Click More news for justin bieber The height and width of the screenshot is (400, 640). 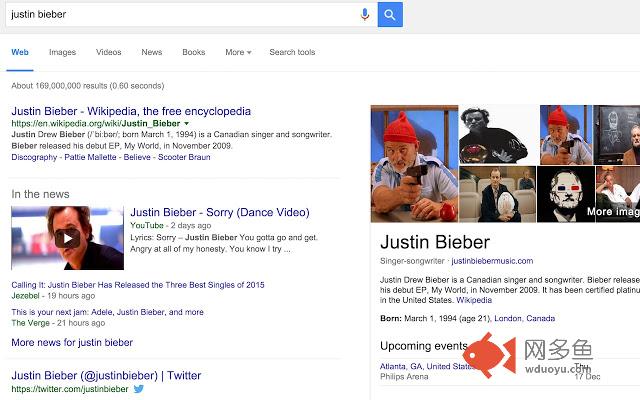[72, 342]
